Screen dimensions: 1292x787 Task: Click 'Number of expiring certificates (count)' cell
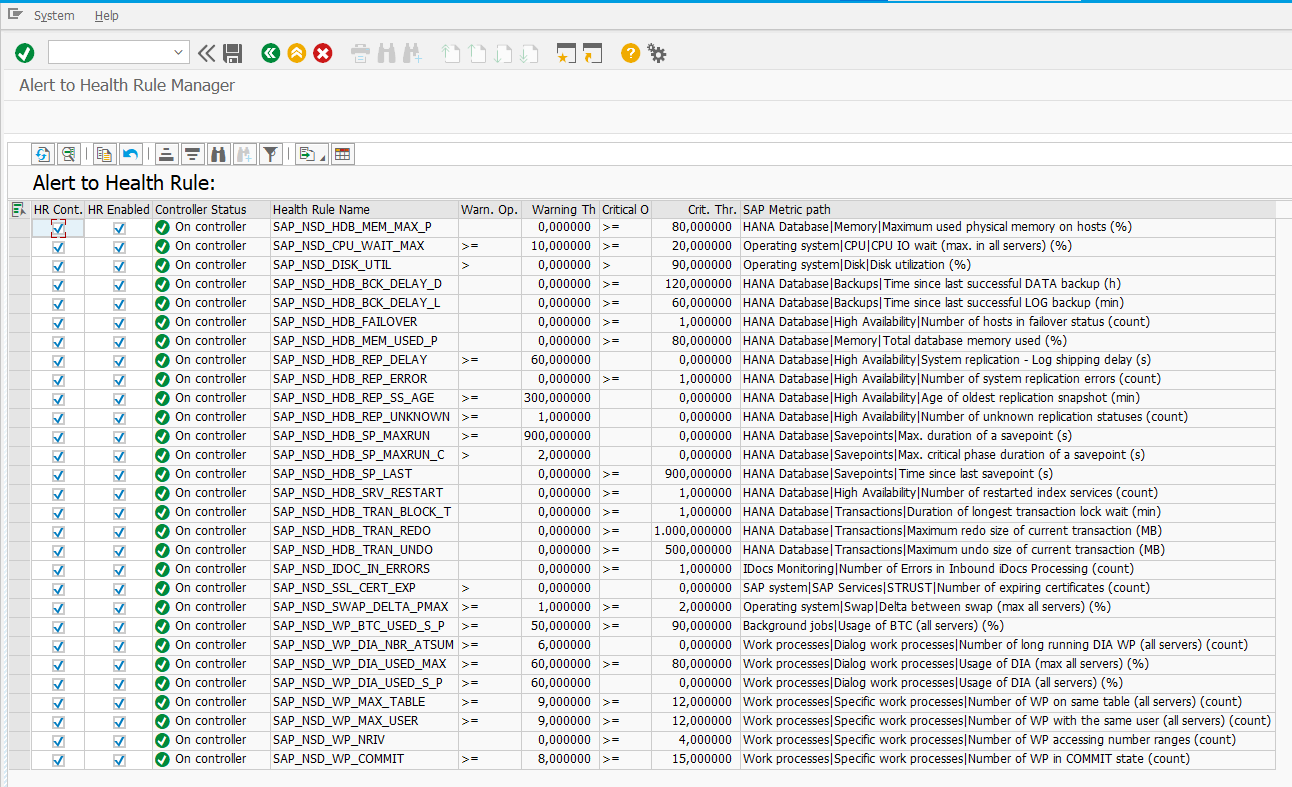(1008, 589)
